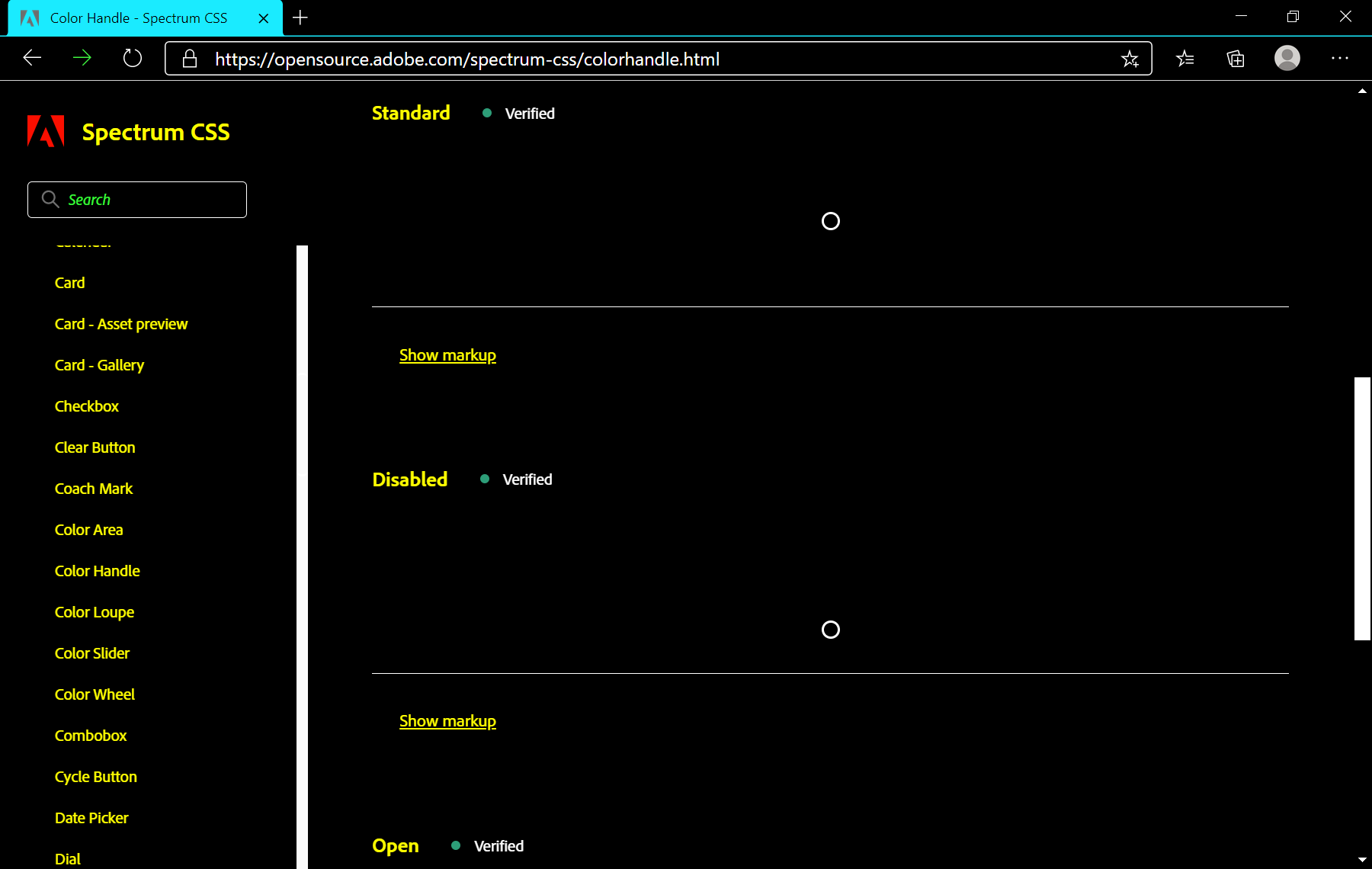This screenshot has width=1372, height=869.
Task: Select the Standard color handle circle
Action: click(830, 221)
